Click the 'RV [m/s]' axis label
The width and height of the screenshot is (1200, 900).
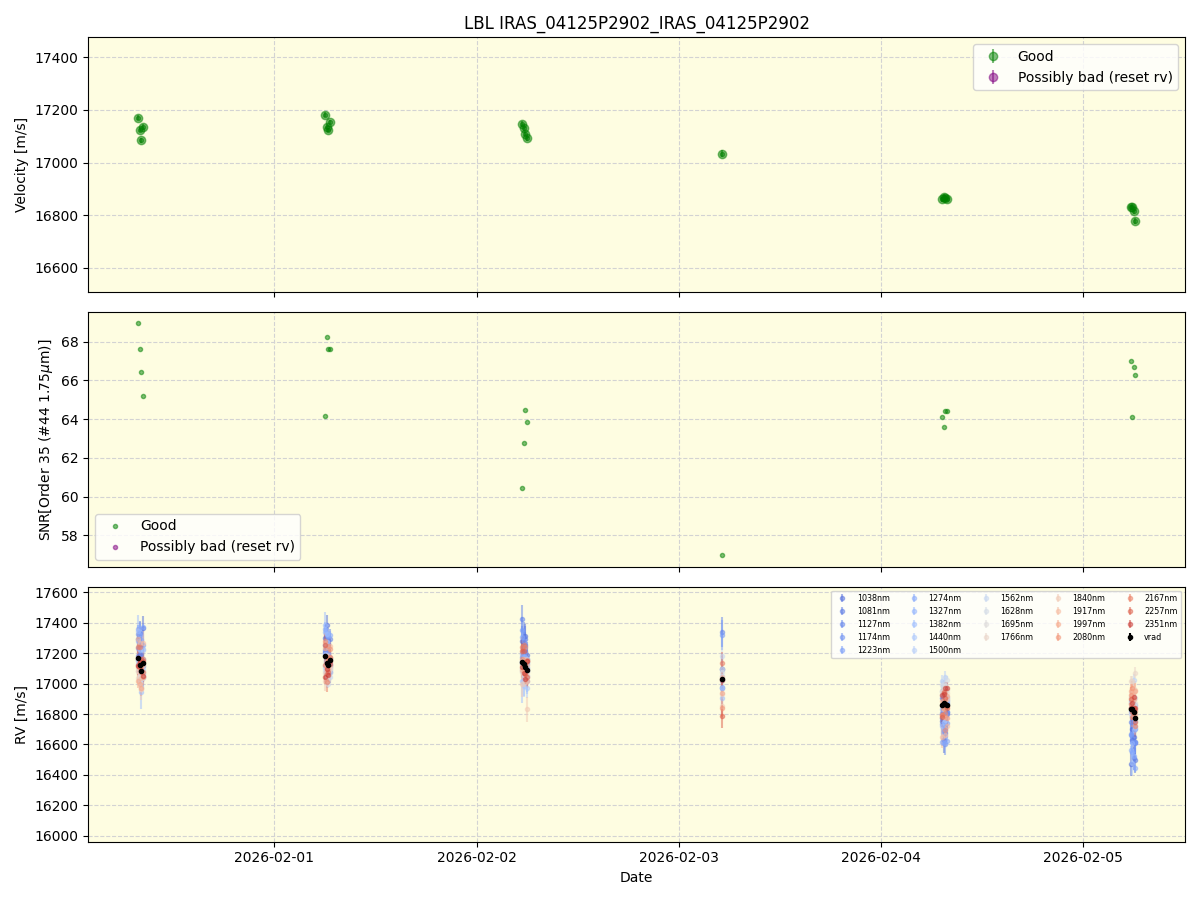coord(21,715)
